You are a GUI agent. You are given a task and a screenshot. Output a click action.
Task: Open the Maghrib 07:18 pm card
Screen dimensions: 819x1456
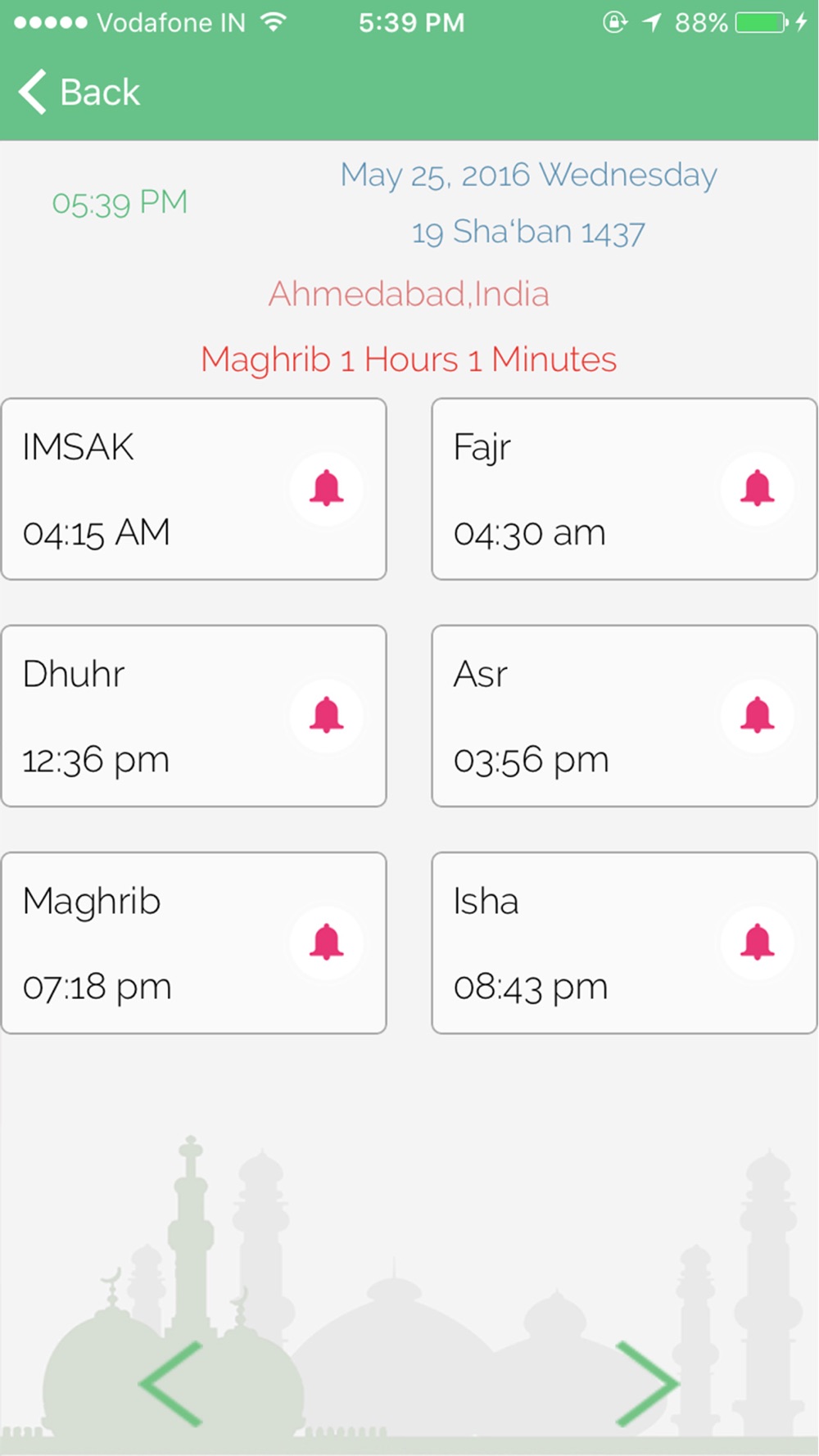pos(147,943)
